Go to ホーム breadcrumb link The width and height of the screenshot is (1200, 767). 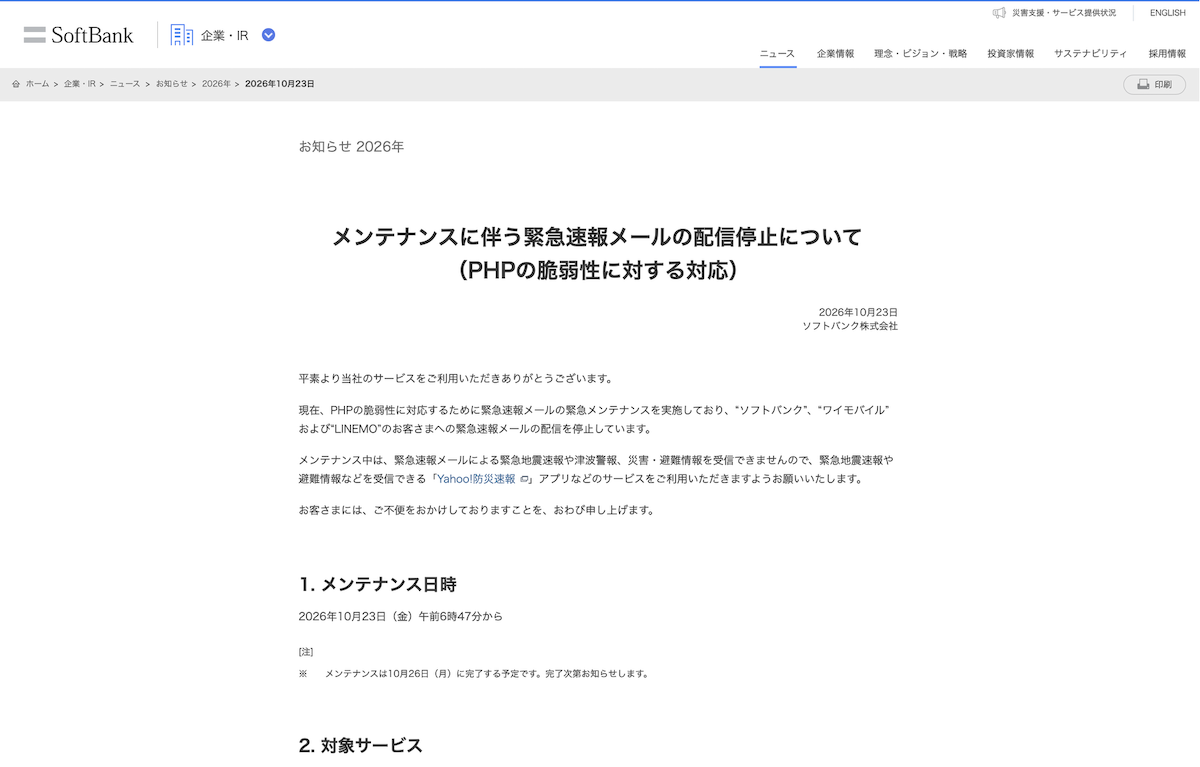tap(37, 84)
